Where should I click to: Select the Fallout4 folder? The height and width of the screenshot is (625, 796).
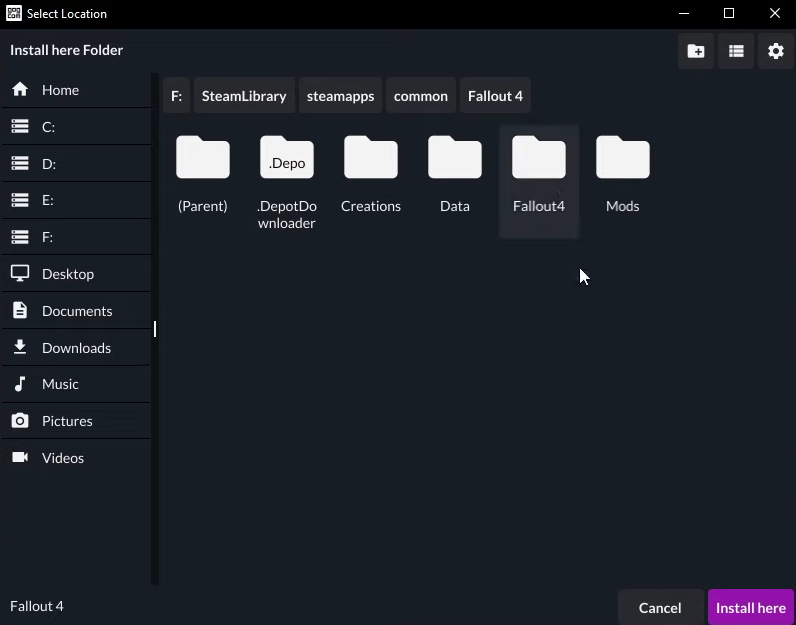click(539, 160)
